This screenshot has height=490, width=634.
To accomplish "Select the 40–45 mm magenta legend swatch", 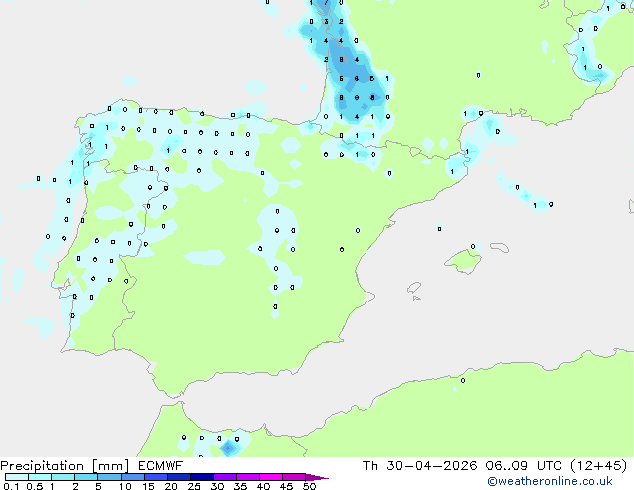I will tap(271, 477).
